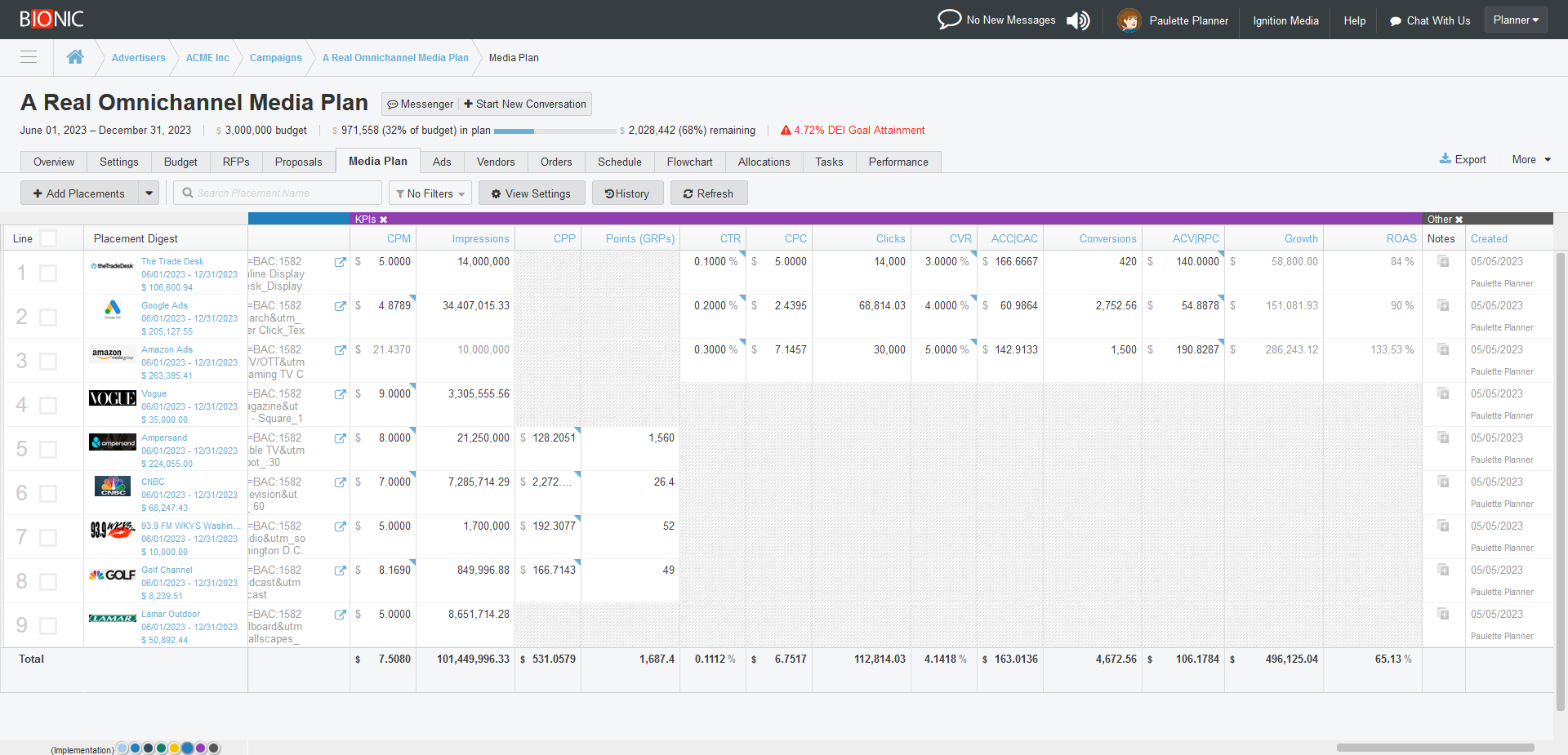Viewport: 1568px width, 755px height.
Task: Open the No Filters dropdown
Action: [x=430, y=193]
